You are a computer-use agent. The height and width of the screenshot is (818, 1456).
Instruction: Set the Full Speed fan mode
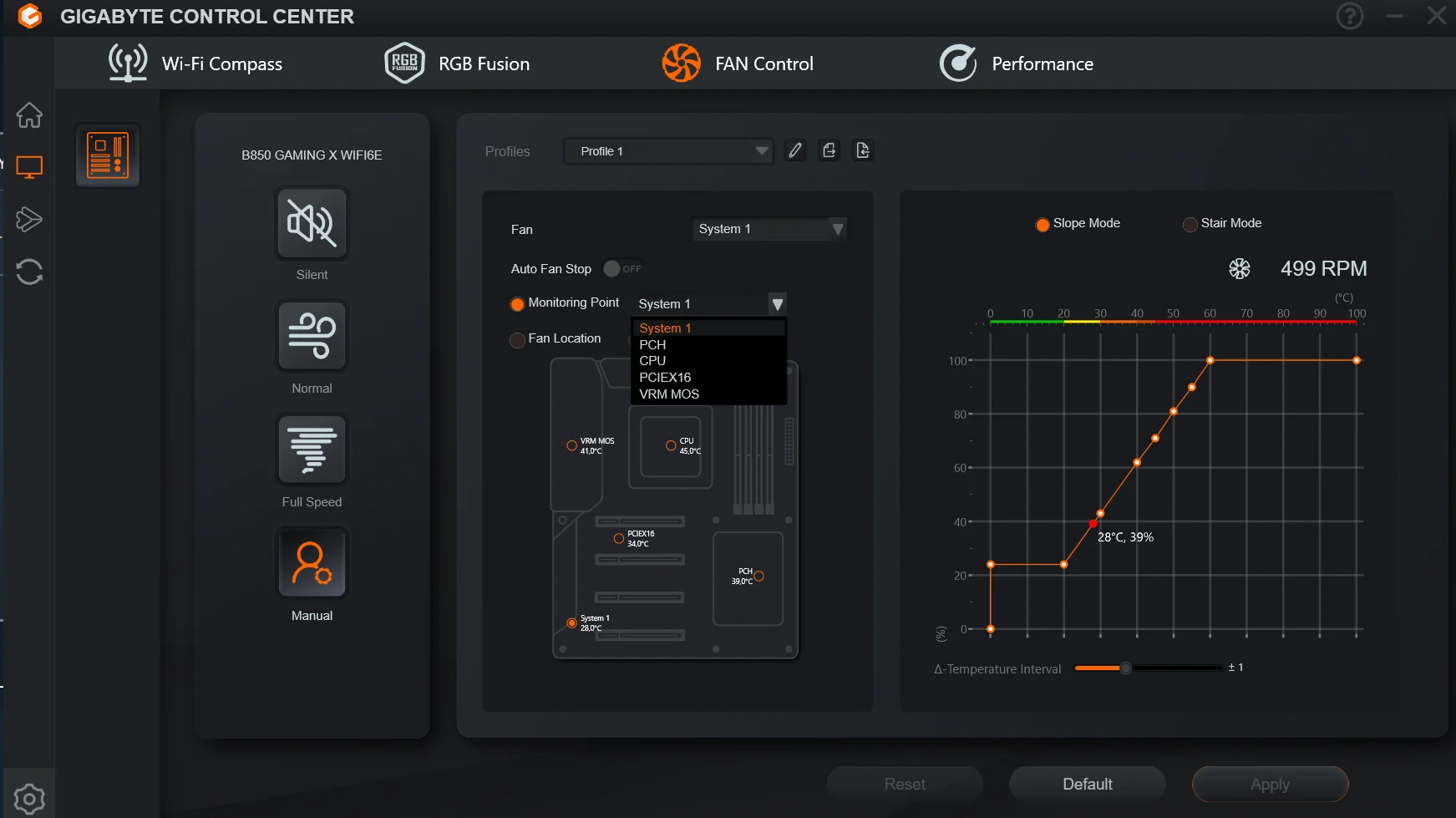click(312, 450)
